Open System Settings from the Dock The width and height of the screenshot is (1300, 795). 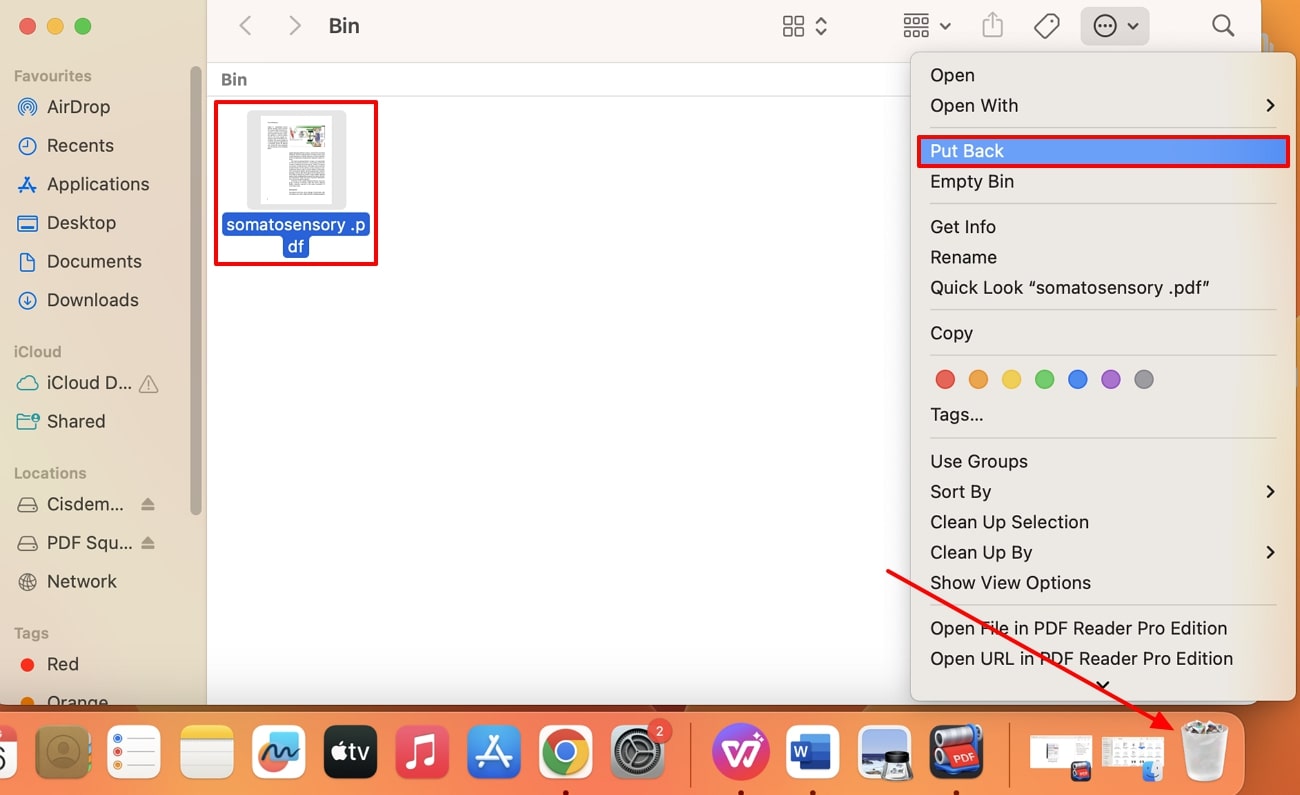click(x=638, y=752)
